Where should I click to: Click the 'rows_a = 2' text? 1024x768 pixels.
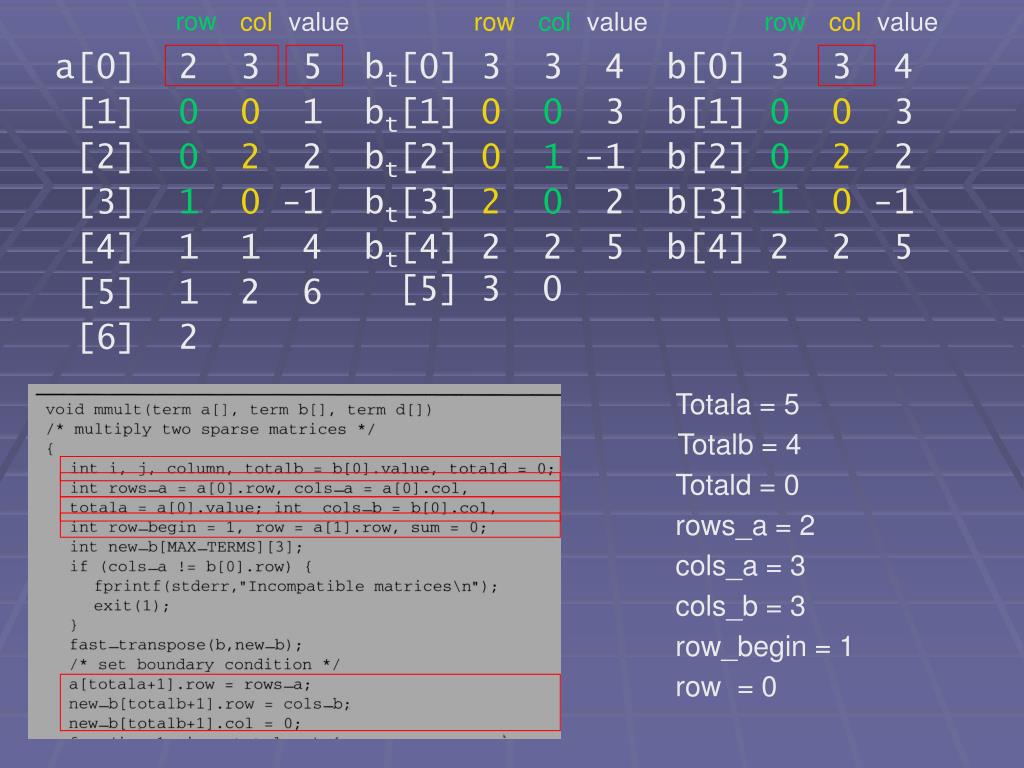click(x=745, y=526)
